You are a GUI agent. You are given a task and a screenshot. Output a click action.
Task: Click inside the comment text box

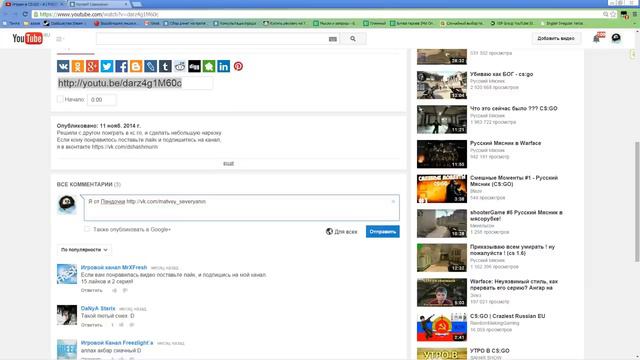click(242, 208)
